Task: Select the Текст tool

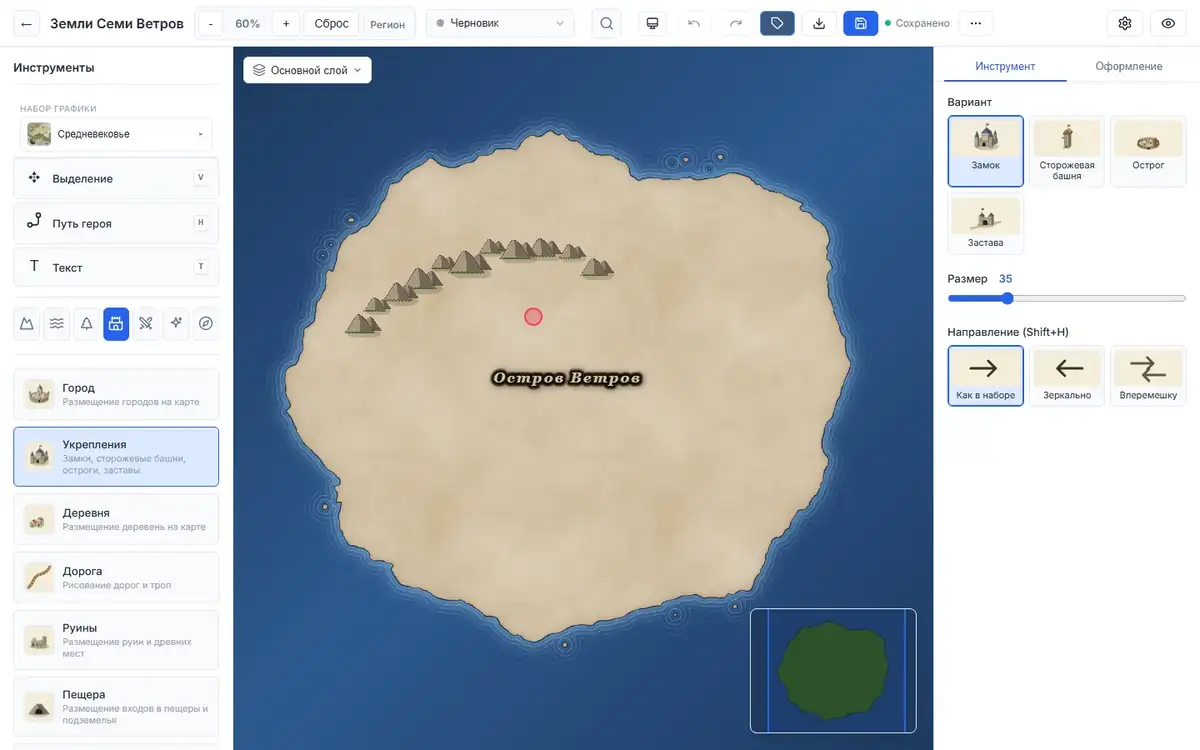Action: point(116,267)
